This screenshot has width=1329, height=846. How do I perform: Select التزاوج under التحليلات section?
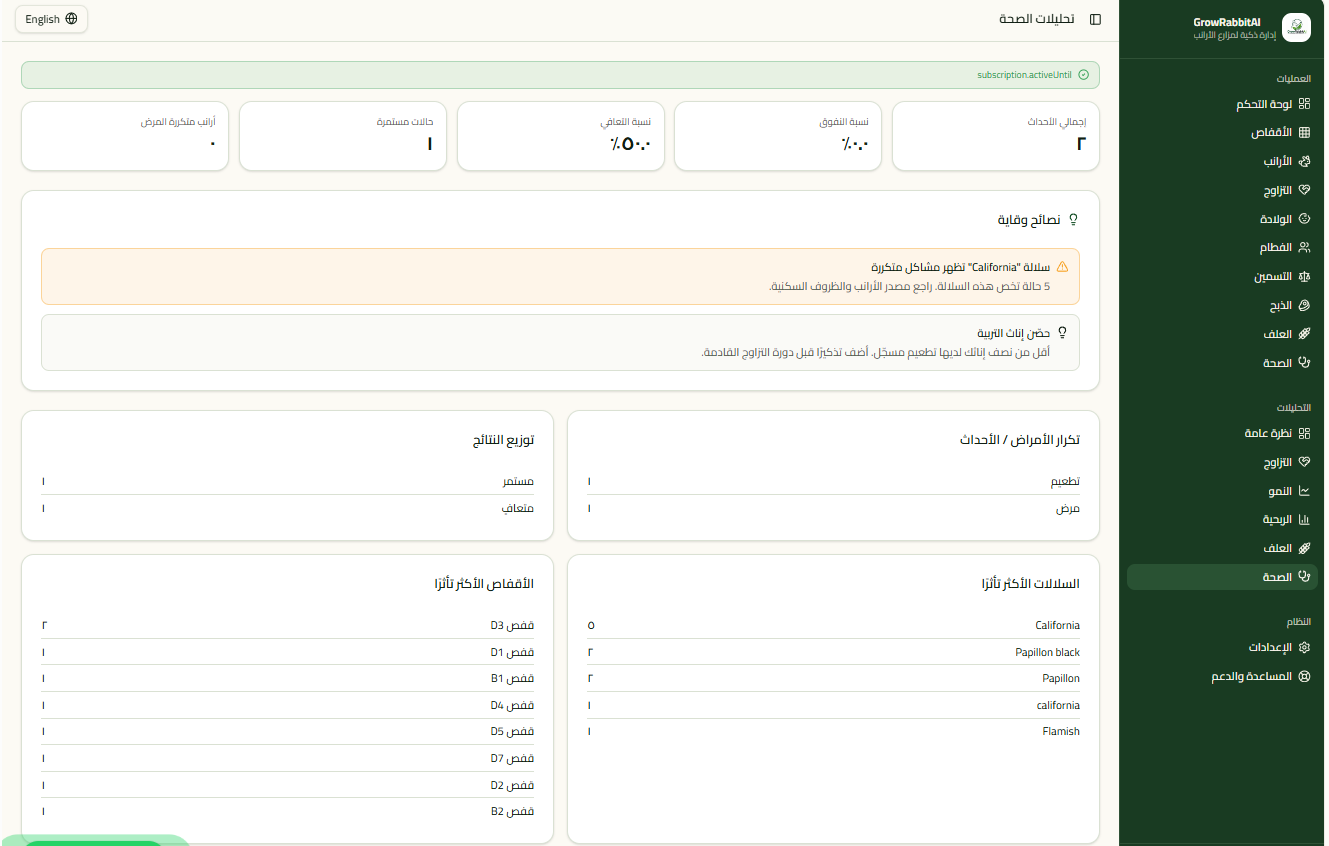[1222, 463]
